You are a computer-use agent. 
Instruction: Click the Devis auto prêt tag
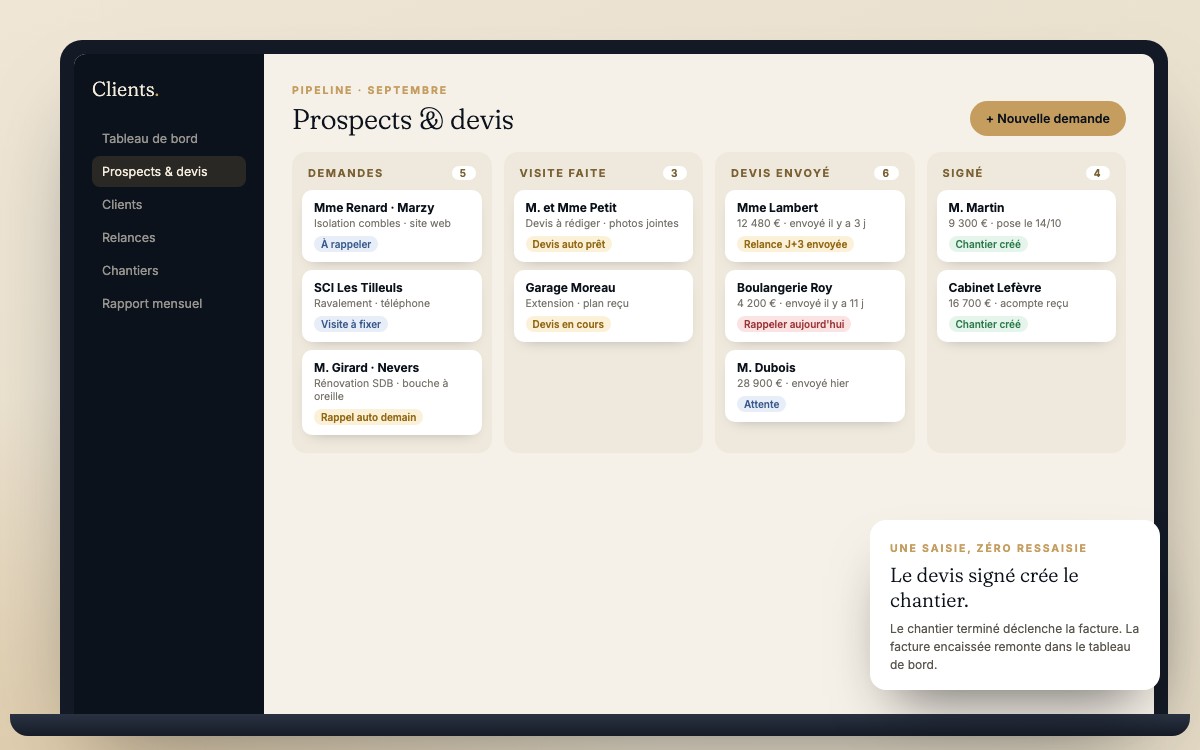click(569, 244)
